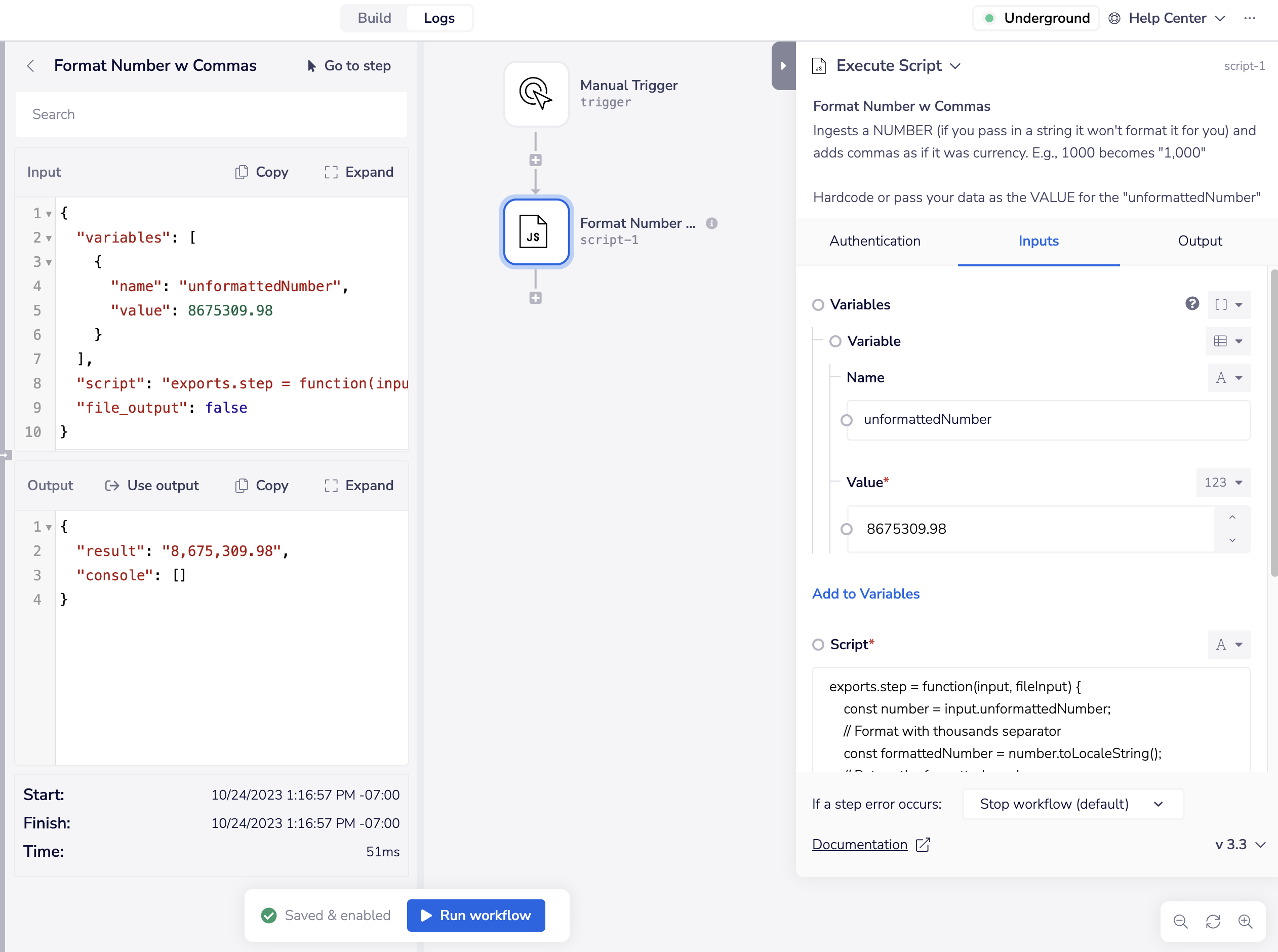1278x952 pixels.
Task: Toggle the Variables radio circle
Action: pos(818,305)
